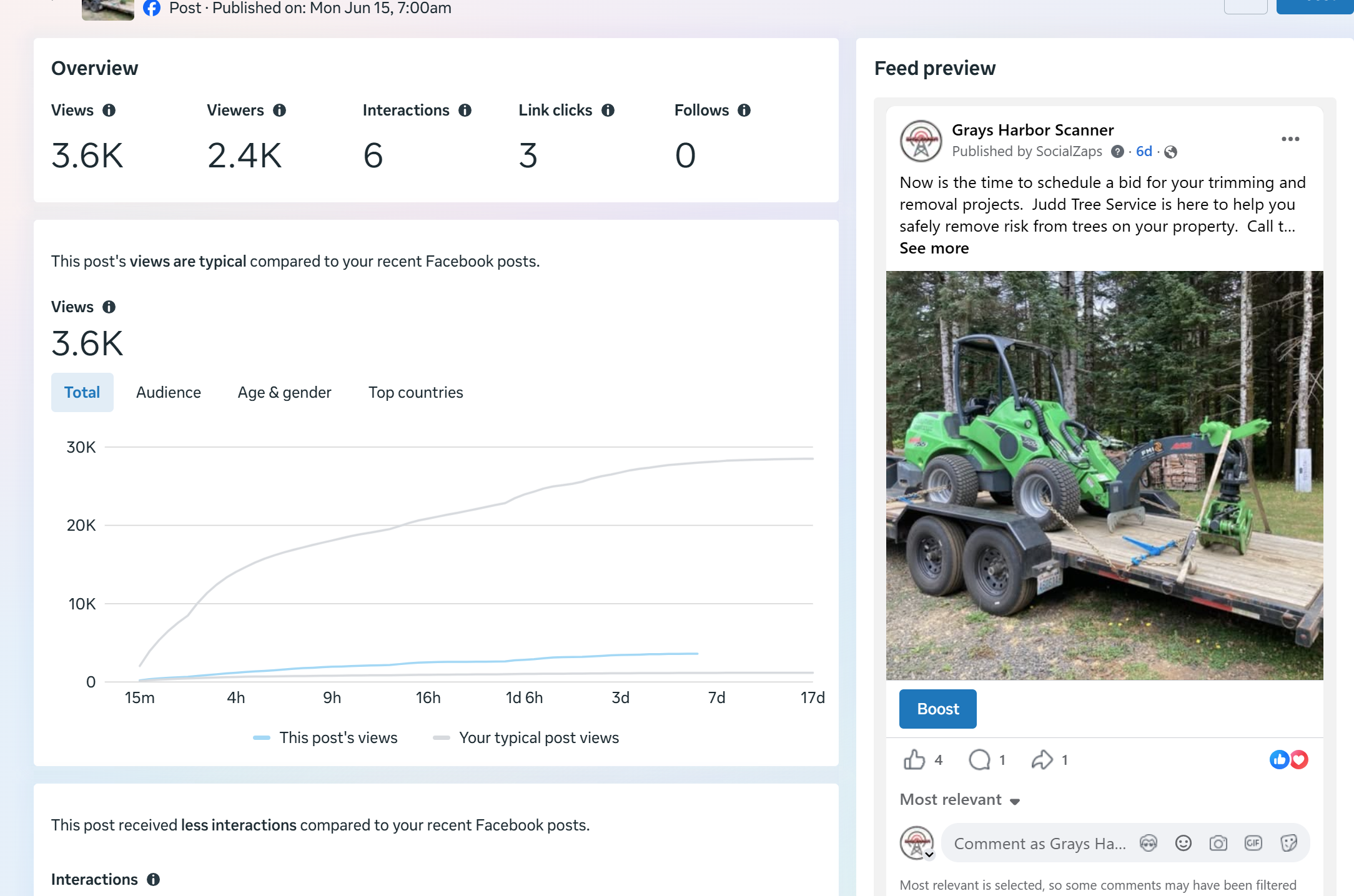
Task: Attach photo using camera icon in comment box
Action: click(x=1218, y=844)
